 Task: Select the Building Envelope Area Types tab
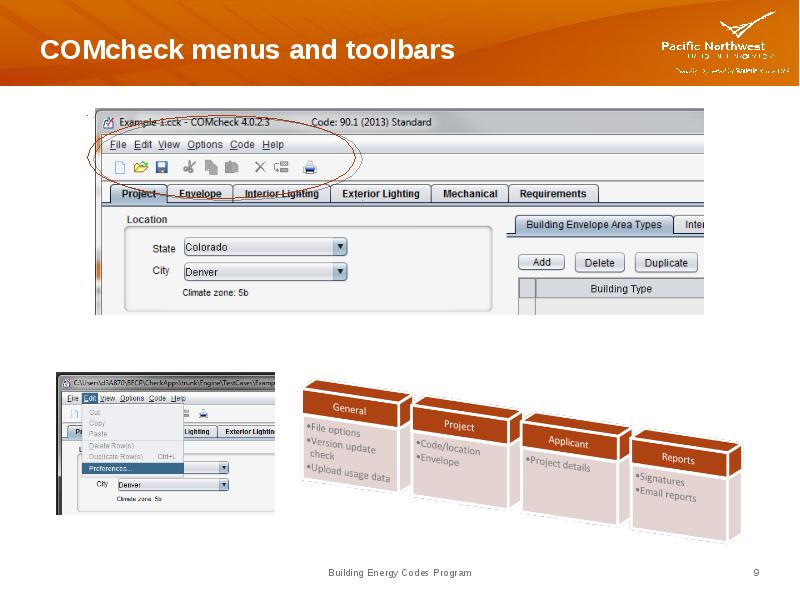[594, 225]
